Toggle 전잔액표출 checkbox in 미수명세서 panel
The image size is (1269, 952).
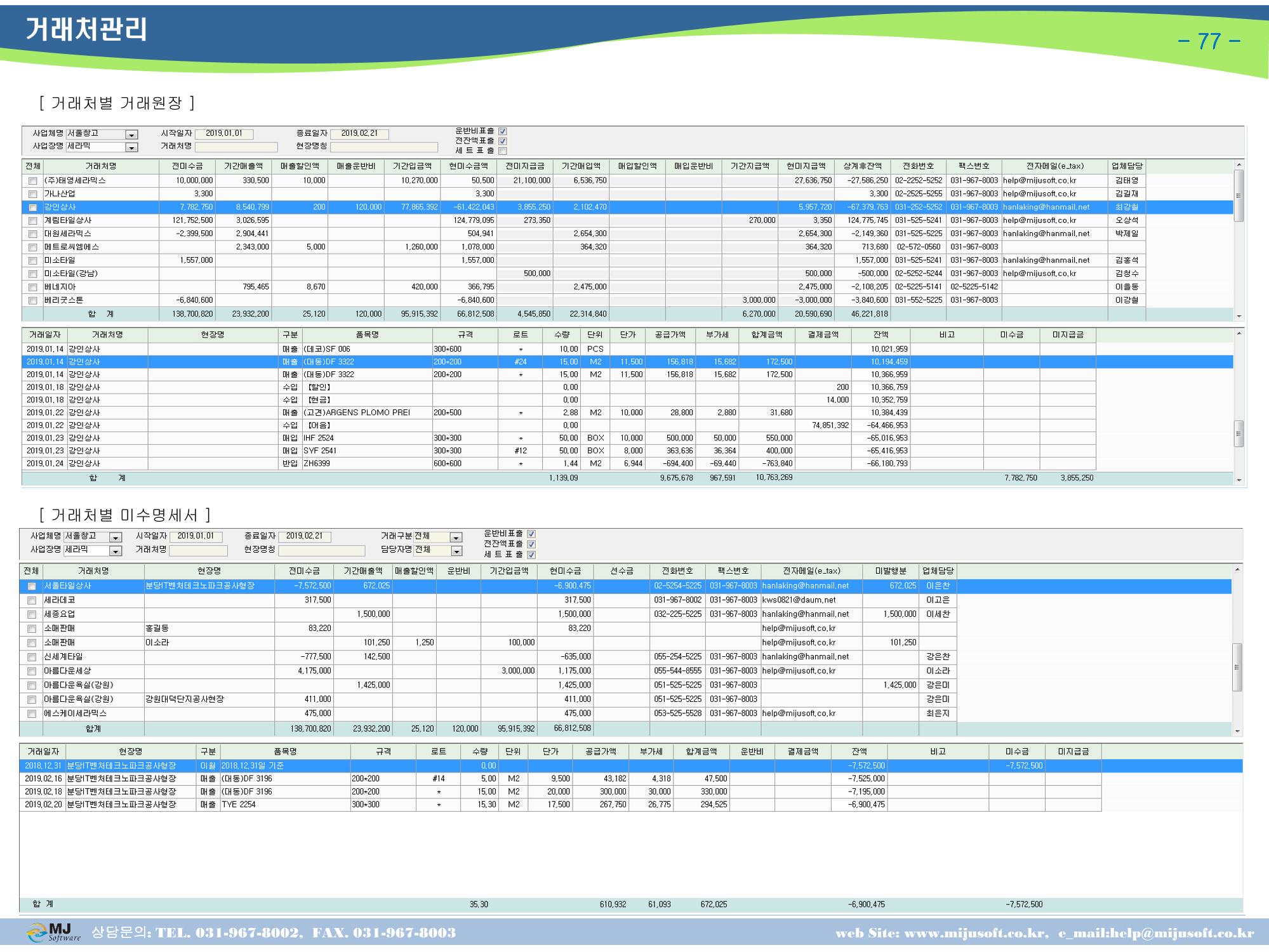pyautogui.click(x=531, y=544)
